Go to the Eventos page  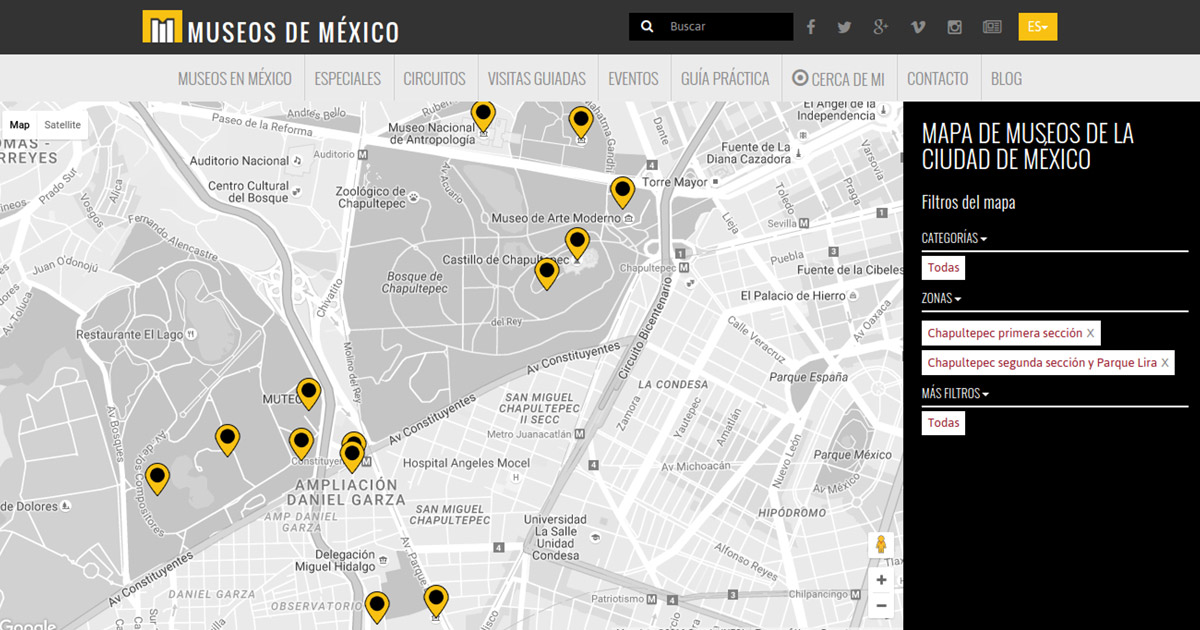pyautogui.click(x=633, y=79)
